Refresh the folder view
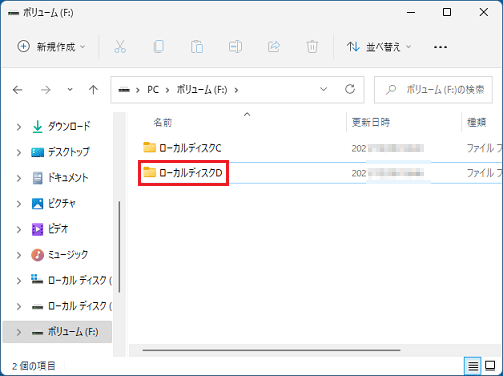Image resolution: width=503 pixels, height=376 pixels. [350, 89]
